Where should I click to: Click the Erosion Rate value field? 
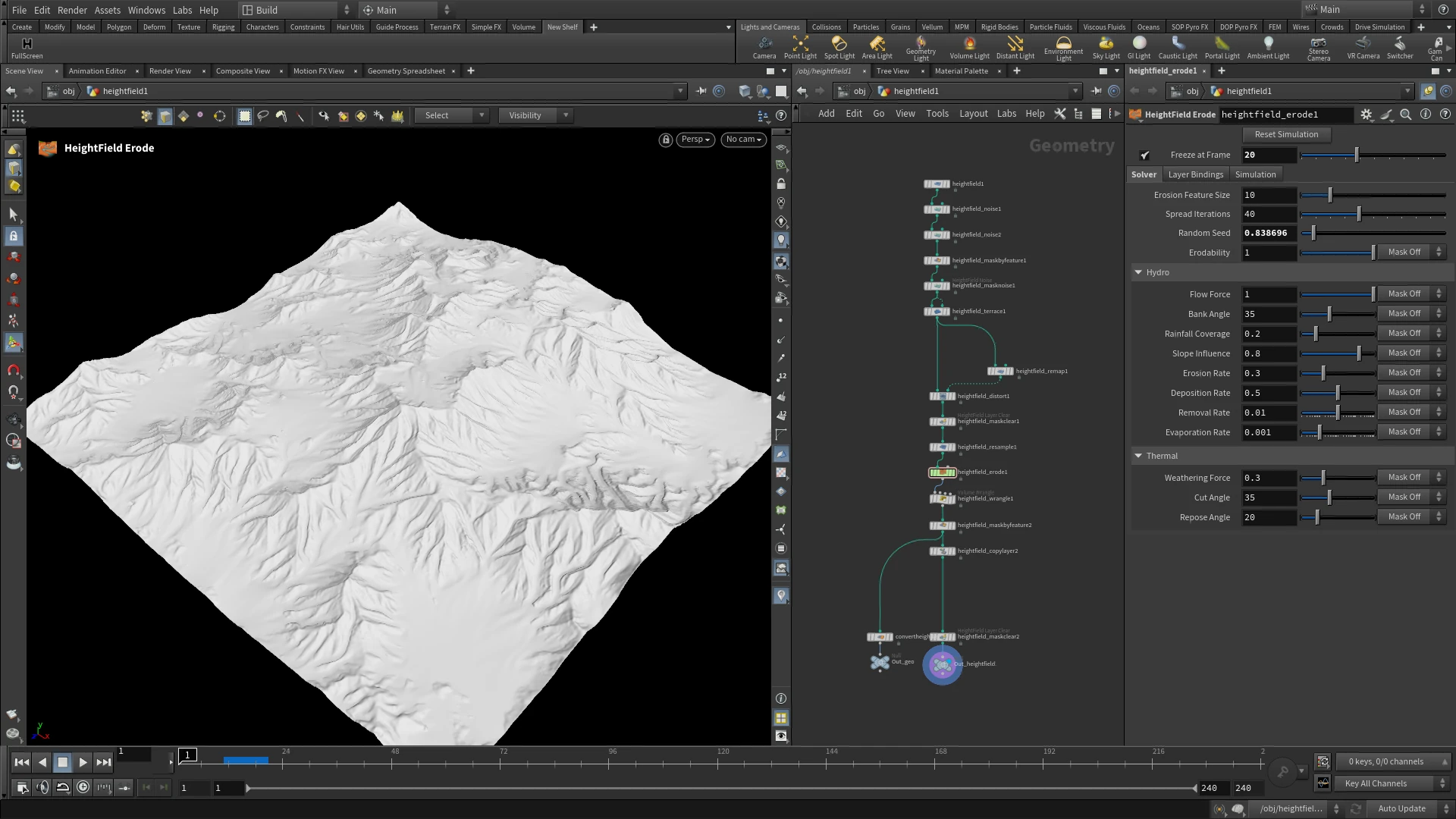[1269, 373]
